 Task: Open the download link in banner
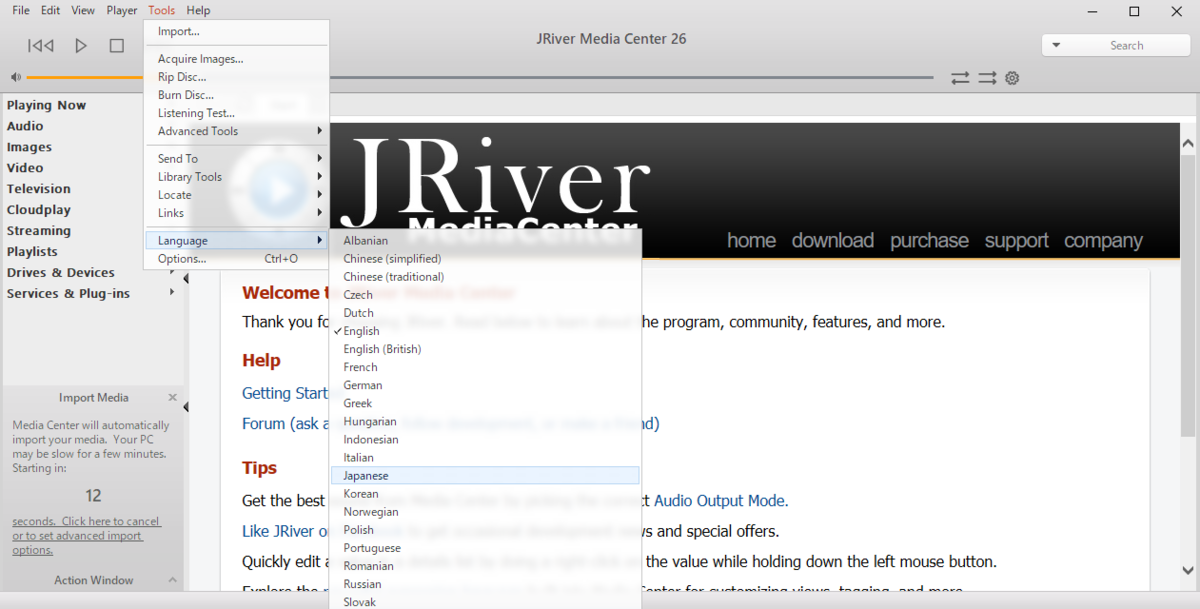coord(833,241)
